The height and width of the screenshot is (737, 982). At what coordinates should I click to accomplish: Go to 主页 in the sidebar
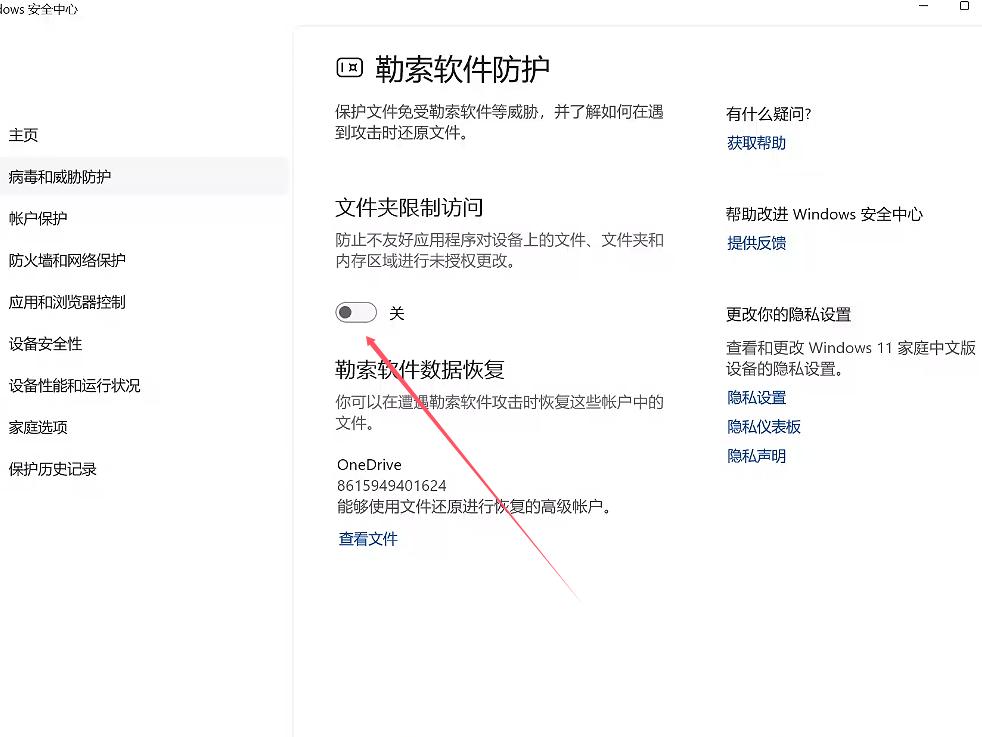(24, 135)
